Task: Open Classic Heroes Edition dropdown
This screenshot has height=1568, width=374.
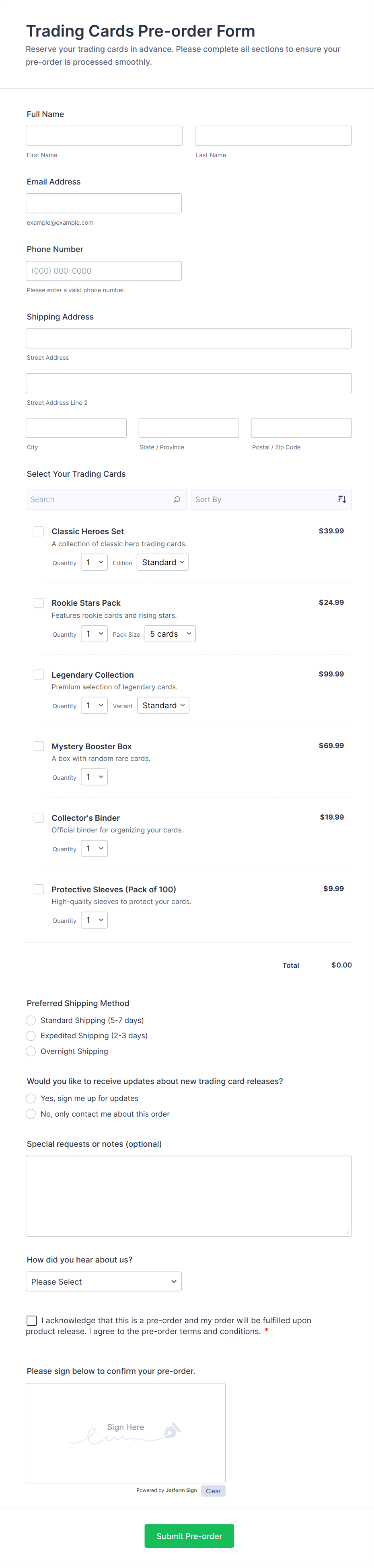Action: (x=162, y=562)
